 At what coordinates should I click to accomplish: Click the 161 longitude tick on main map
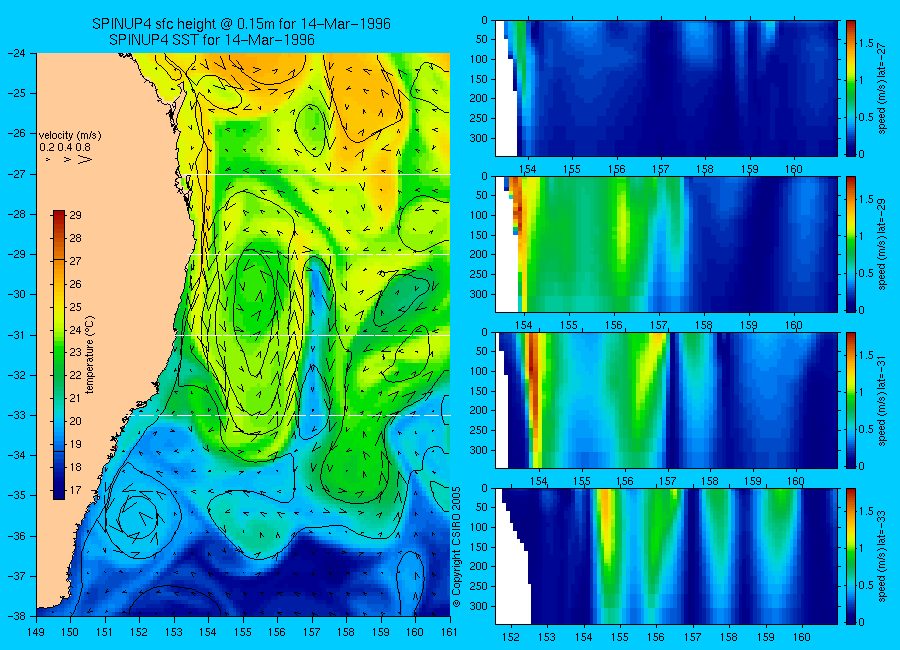coord(449,632)
